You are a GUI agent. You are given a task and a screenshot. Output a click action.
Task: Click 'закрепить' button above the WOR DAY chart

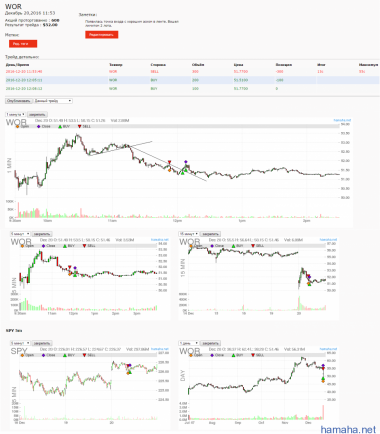(210, 343)
